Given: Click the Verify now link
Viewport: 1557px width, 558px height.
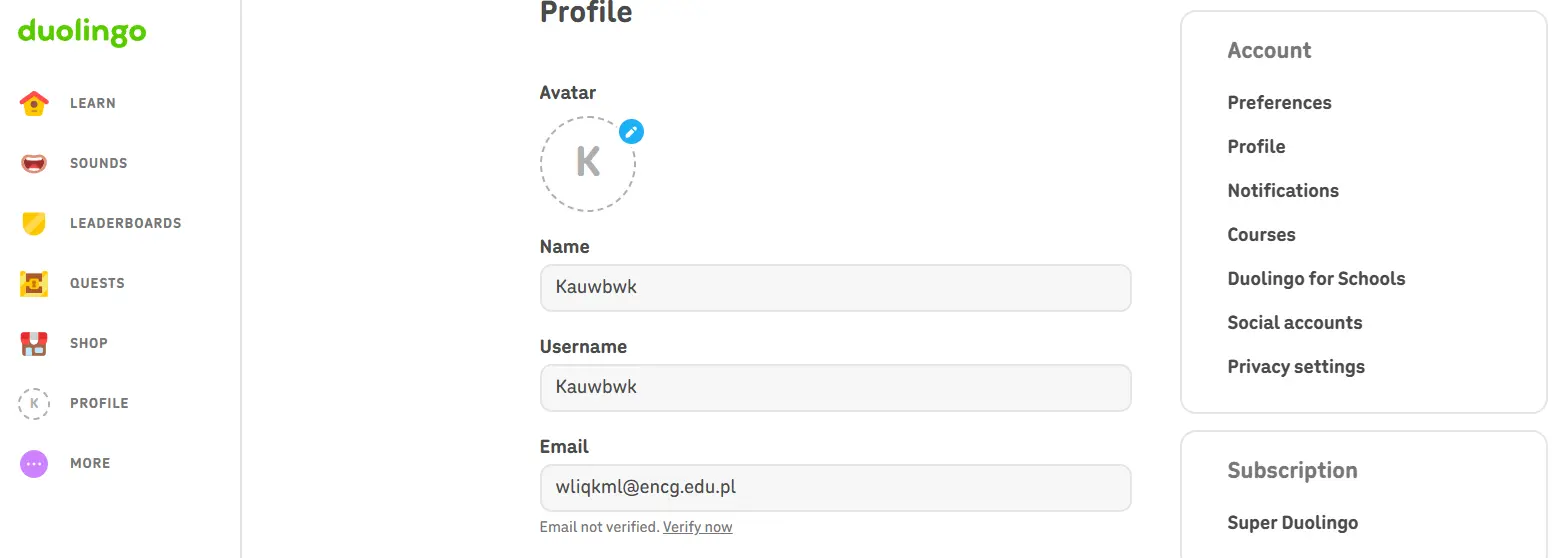Looking at the screenshot, I should pyautogui.click(x=697, y=527).
